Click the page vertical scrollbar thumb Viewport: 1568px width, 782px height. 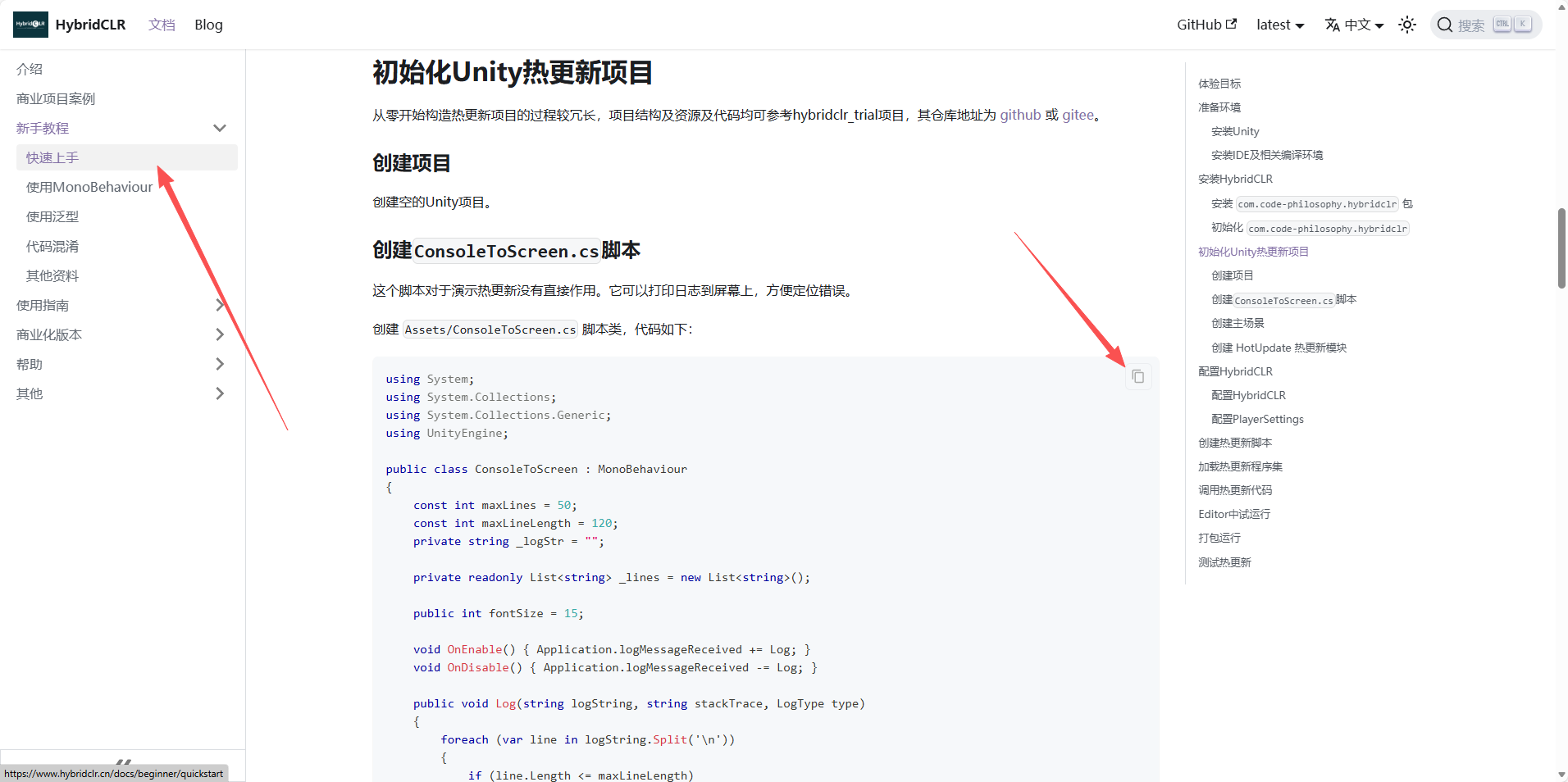(x=1561, y=248)
